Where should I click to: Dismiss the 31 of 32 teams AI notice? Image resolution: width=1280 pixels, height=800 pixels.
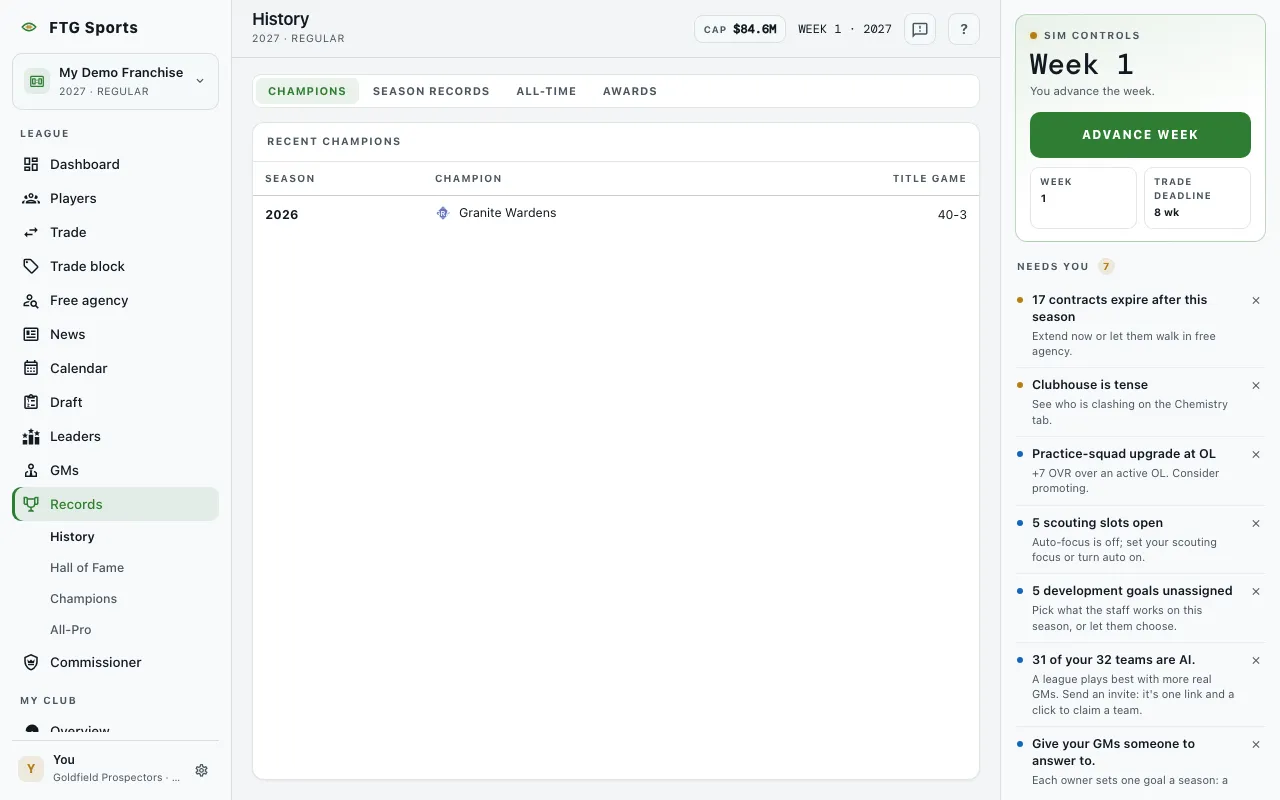1256,660
